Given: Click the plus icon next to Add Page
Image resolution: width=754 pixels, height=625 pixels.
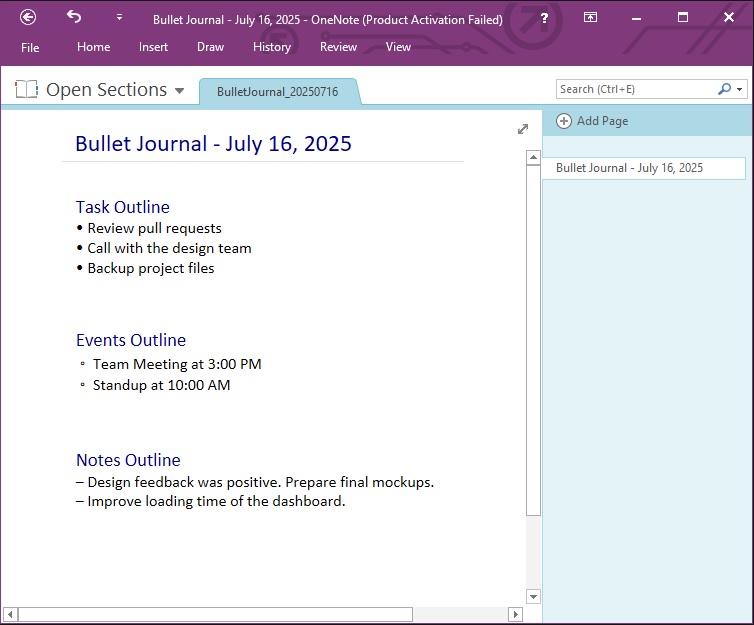Looking at the screenshot, I should tap(564, 121).
